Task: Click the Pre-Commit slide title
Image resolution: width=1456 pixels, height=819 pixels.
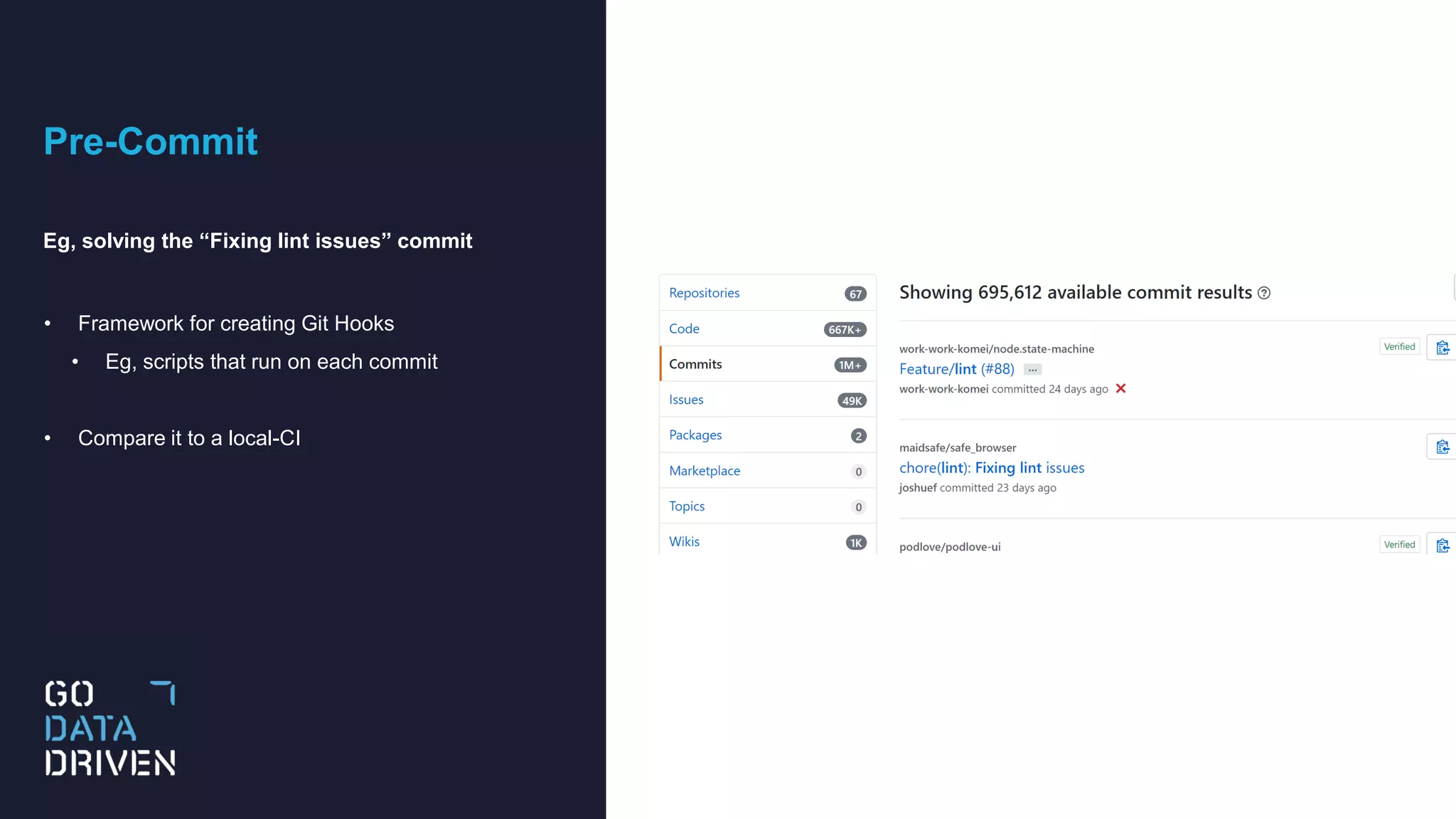Action: 150,141
